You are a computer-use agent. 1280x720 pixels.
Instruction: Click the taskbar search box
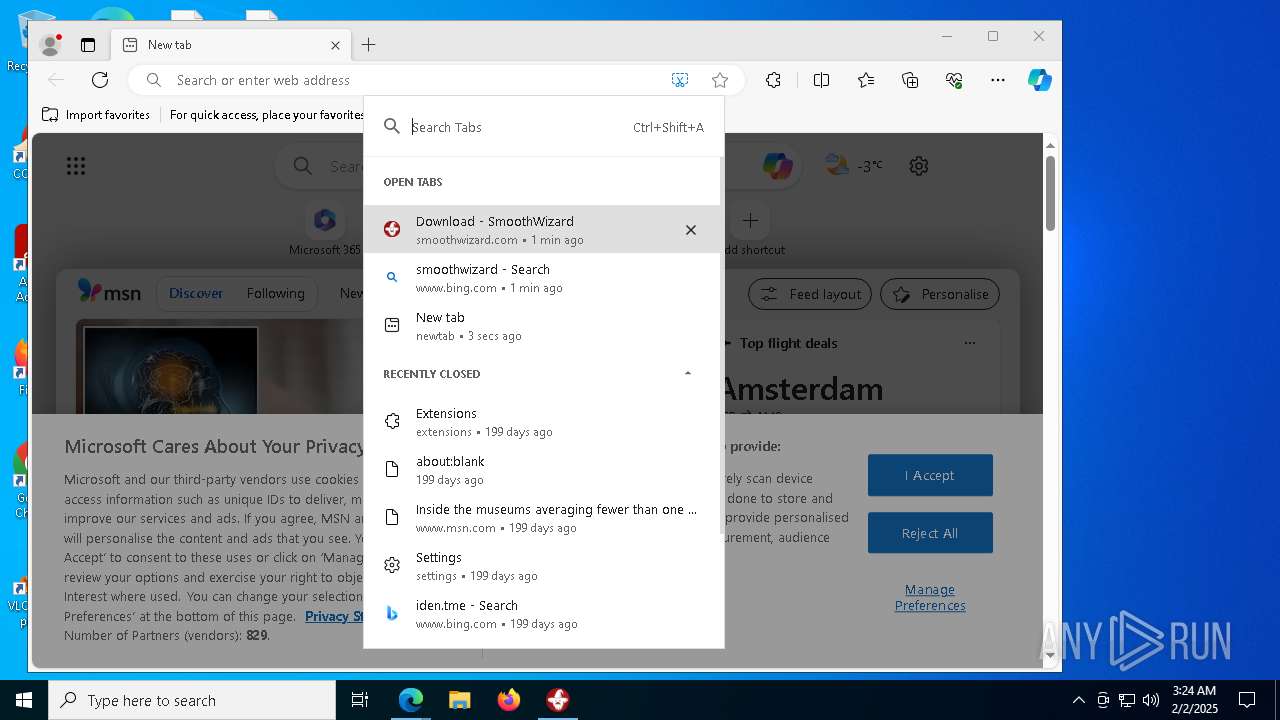(192, 700)
